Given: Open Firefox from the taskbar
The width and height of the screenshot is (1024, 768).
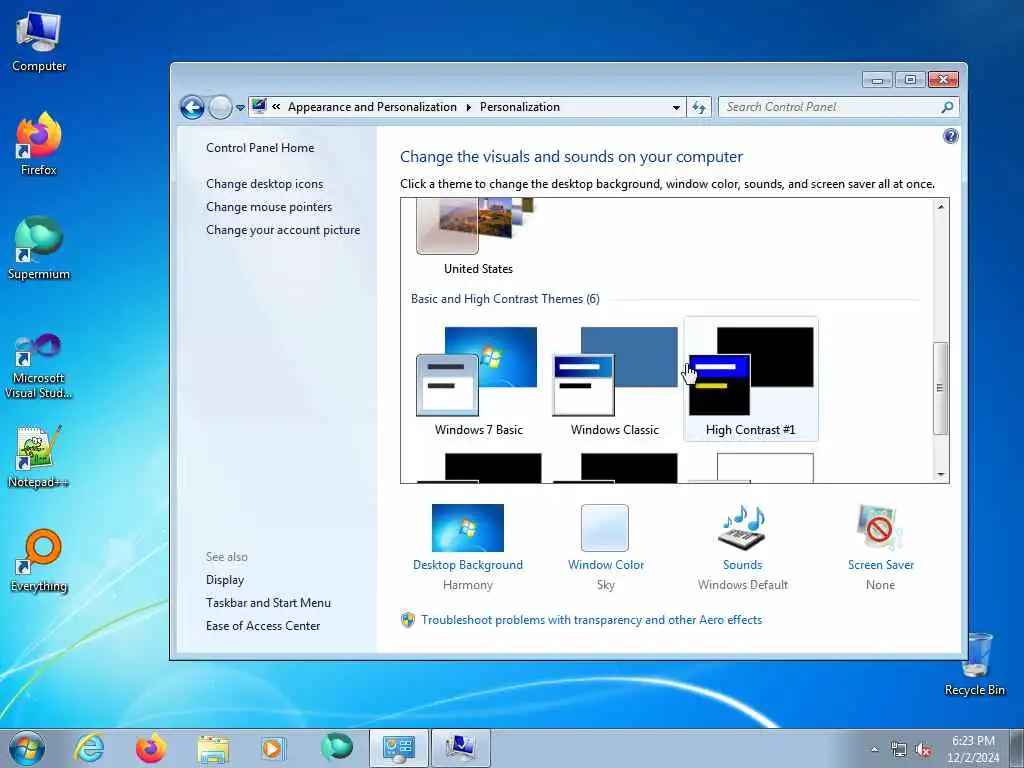Looking at the screenshot, I should (x=151, y=748).
